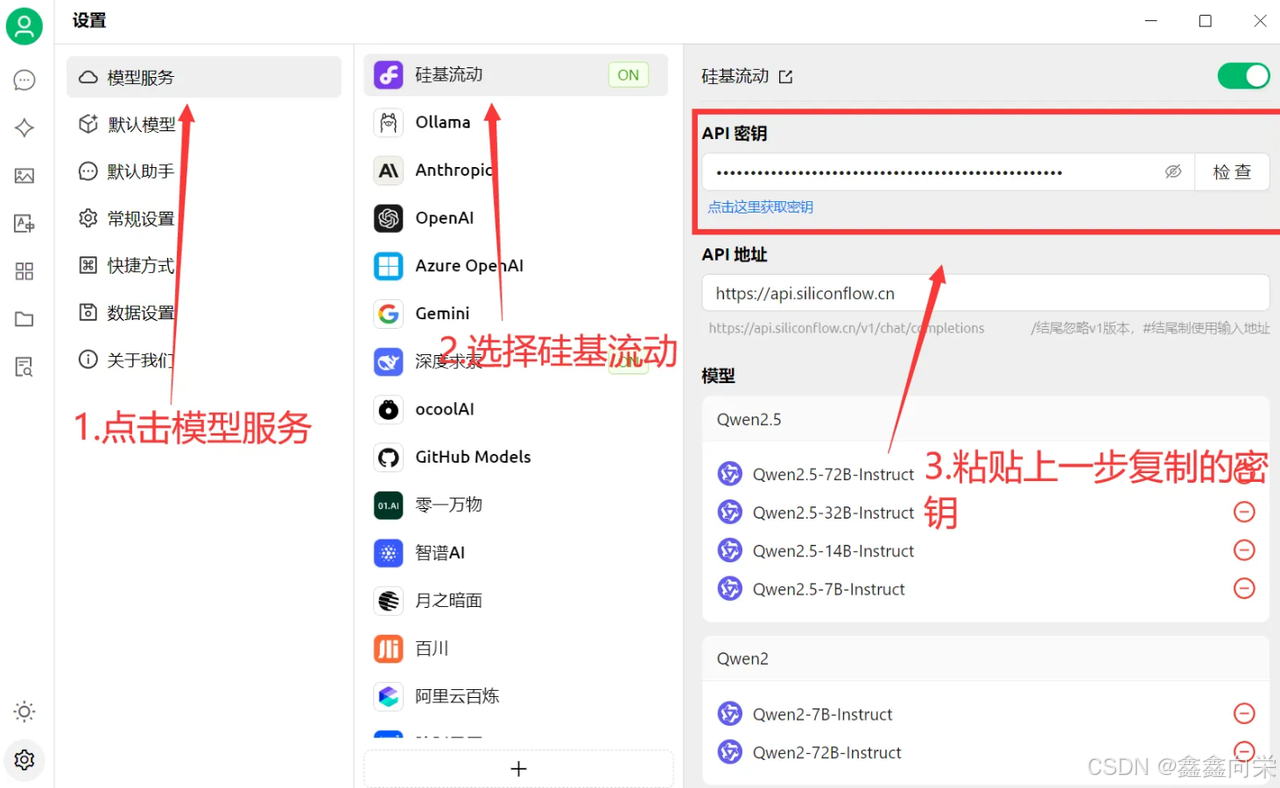Open 常规设置 settings
This screenshot has height=788, width=1280.
[x=204, y=218]
